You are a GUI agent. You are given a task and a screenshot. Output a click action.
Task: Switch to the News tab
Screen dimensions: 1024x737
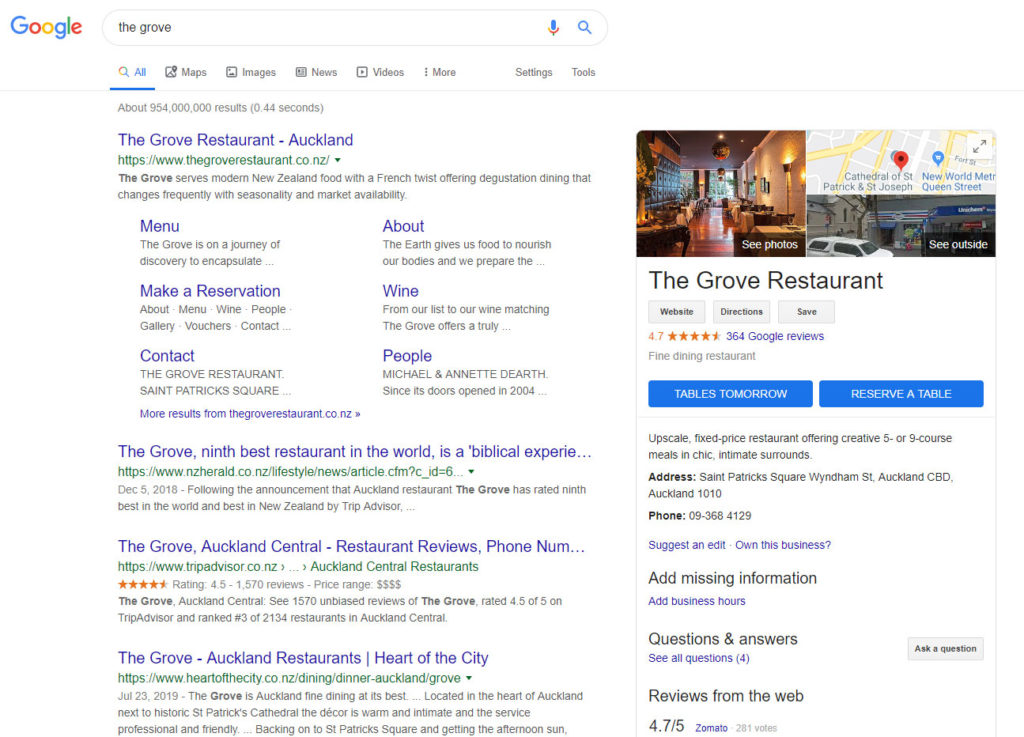[317, 72]
